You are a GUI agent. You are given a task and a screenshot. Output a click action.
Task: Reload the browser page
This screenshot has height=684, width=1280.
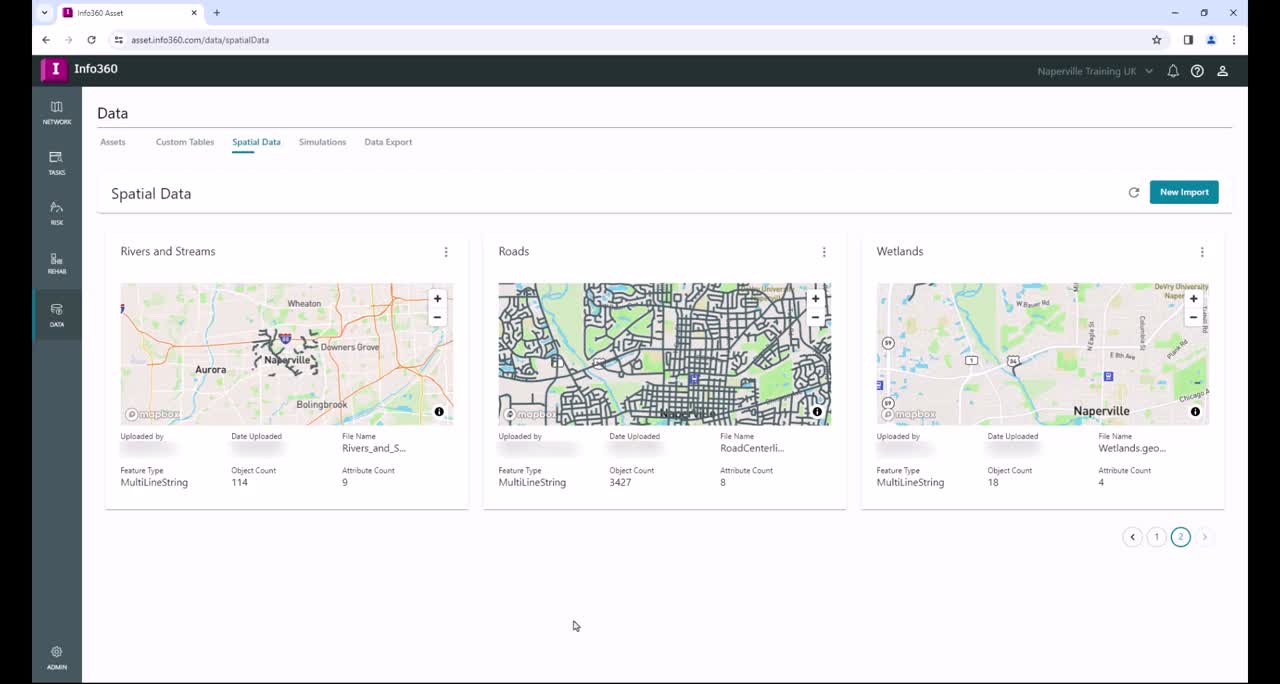point(91,40)
